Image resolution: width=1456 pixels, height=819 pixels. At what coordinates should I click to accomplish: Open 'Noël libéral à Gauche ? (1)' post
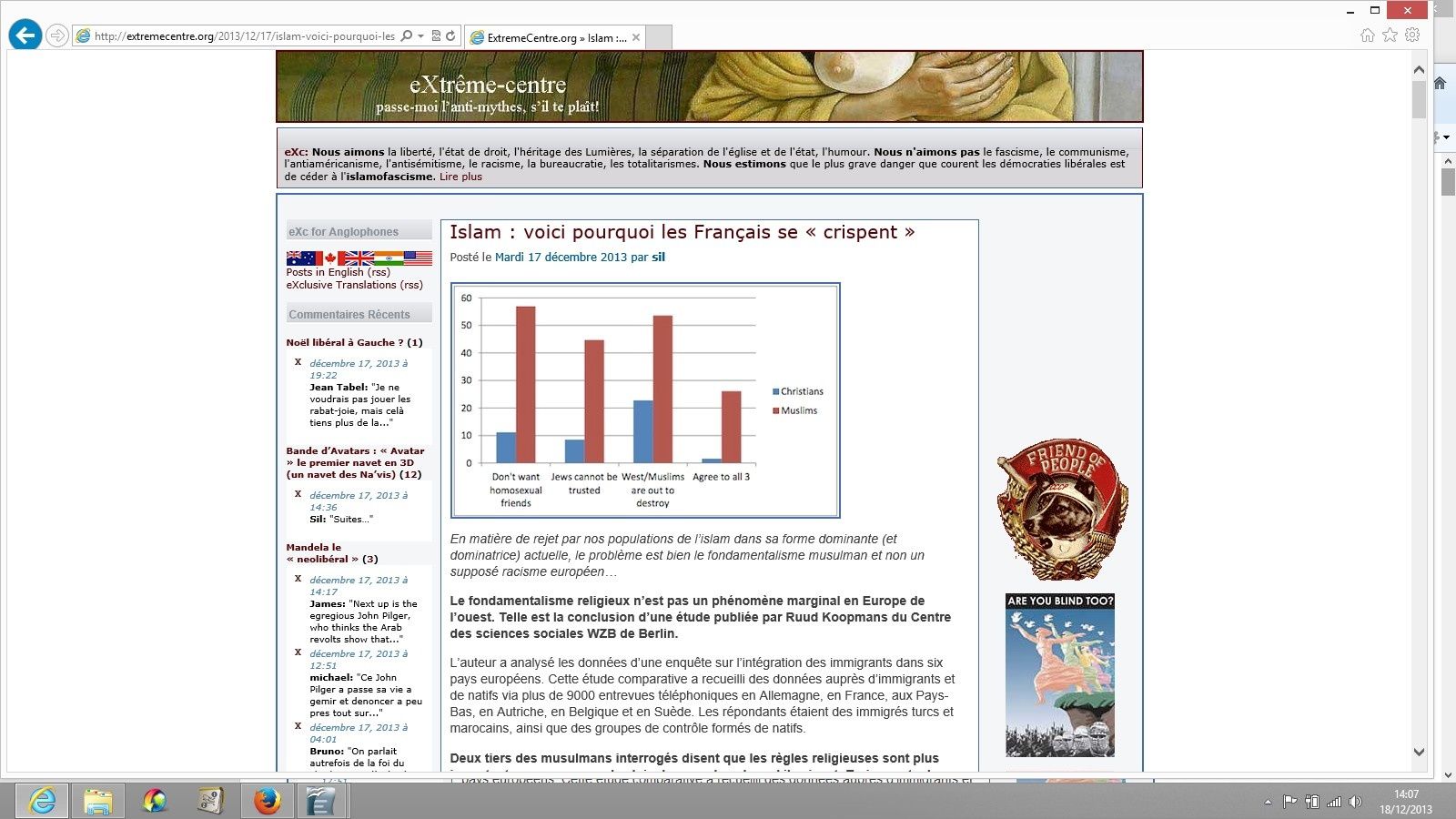tap(354, 342)
